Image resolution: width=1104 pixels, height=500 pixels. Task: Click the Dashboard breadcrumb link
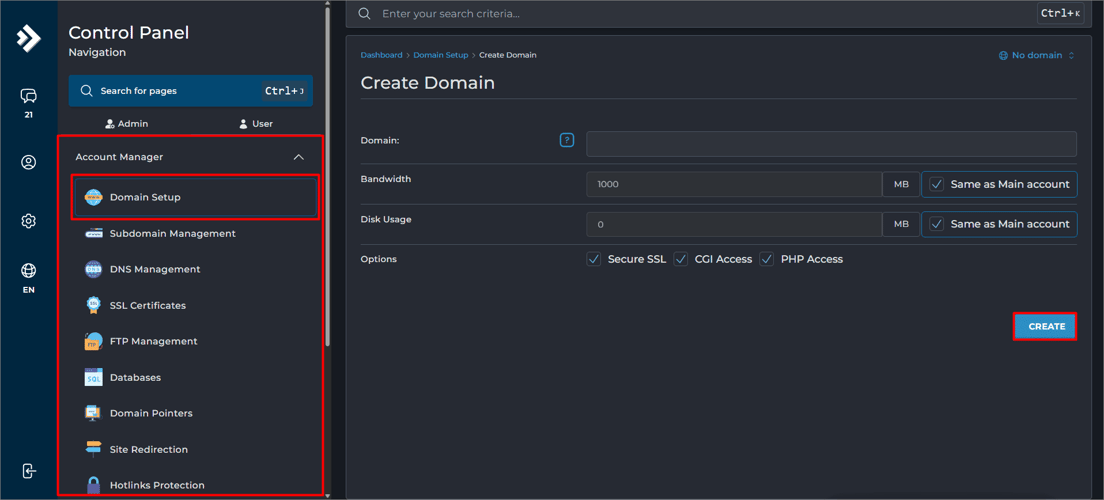tap(381, 56)
